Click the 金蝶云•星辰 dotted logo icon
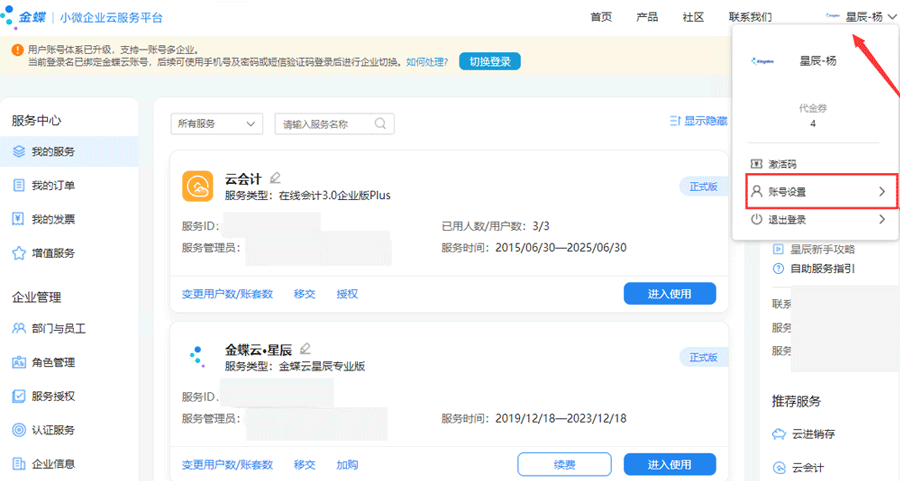 (197, 356)
